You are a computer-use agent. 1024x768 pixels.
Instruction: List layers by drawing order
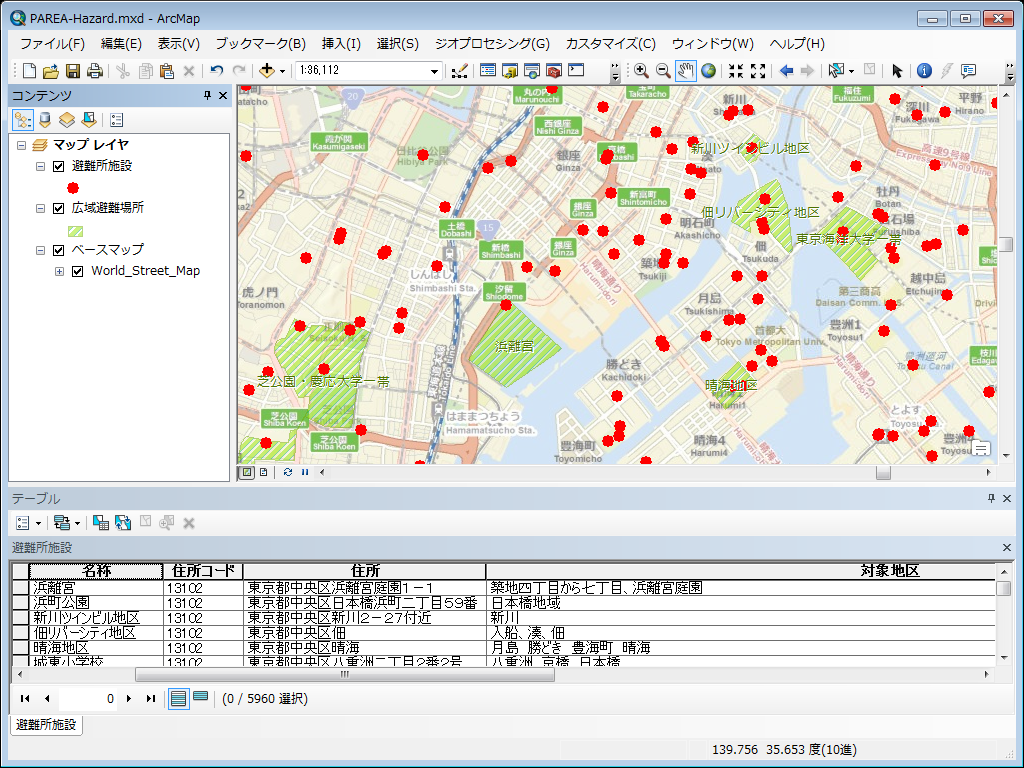(x=23, y=120)
